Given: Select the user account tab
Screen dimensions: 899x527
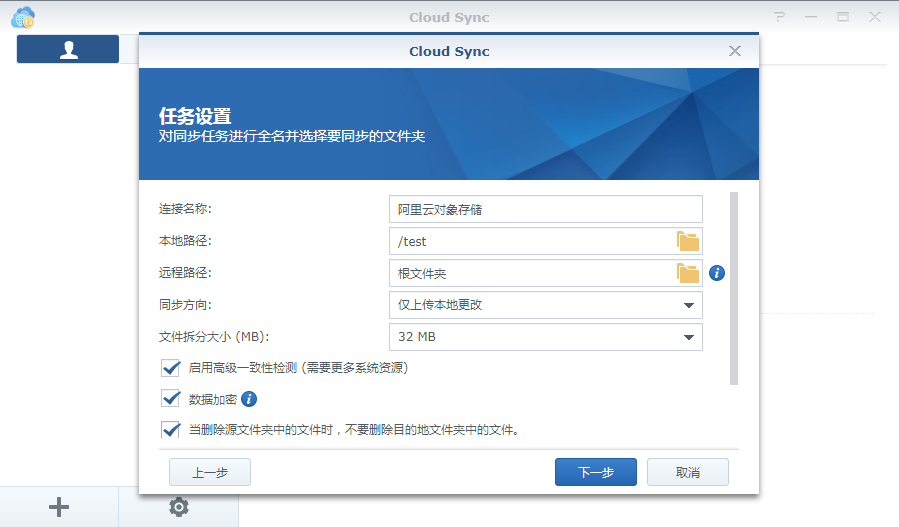Looking at the screenshot, I should point(68,49).
